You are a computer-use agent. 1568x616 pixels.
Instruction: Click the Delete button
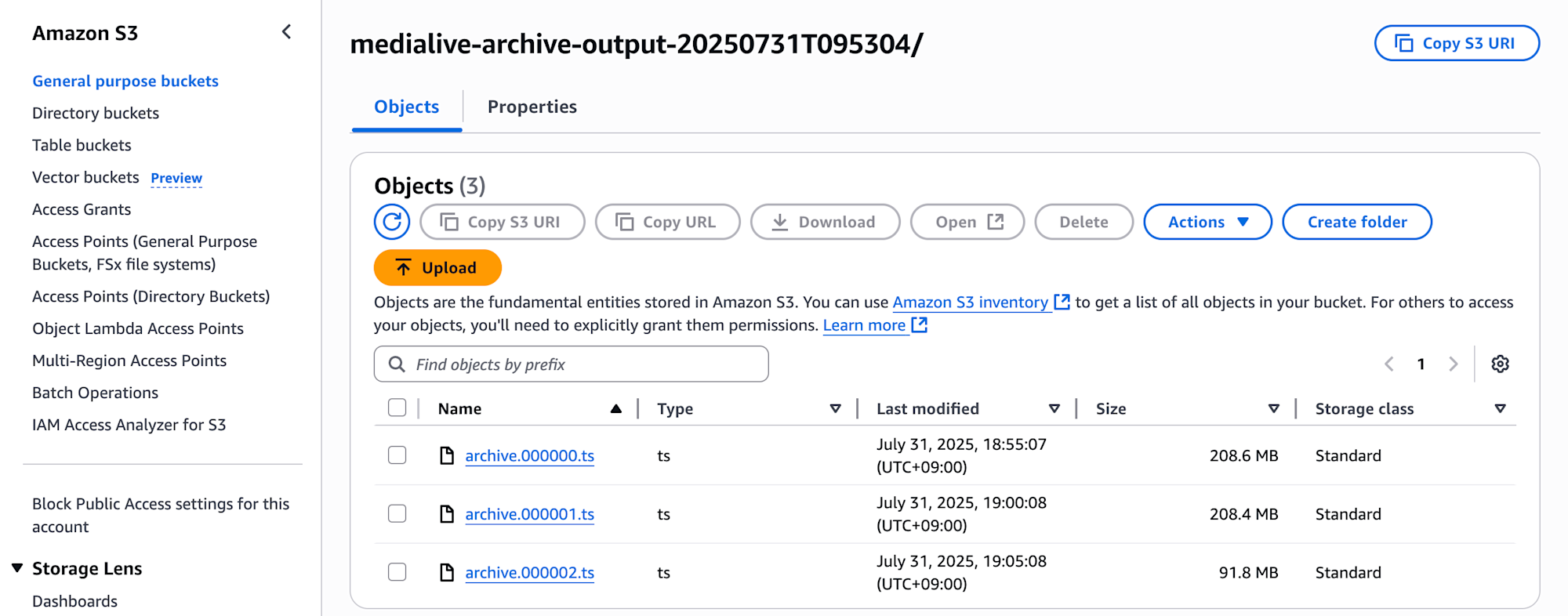(1083, 222)
